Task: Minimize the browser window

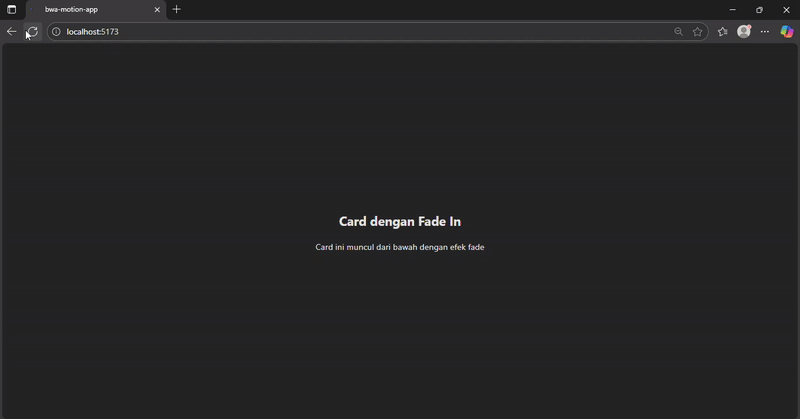Action: pos(732,10)
